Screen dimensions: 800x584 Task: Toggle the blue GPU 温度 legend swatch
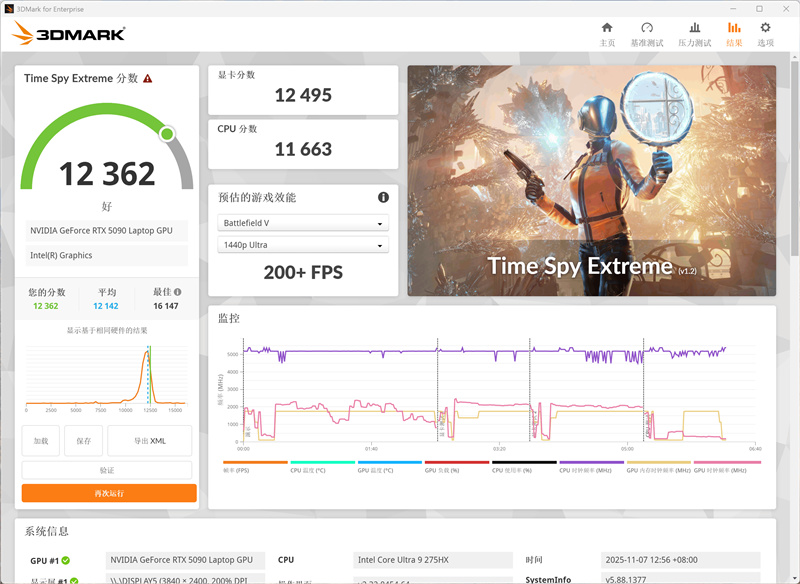390,463
